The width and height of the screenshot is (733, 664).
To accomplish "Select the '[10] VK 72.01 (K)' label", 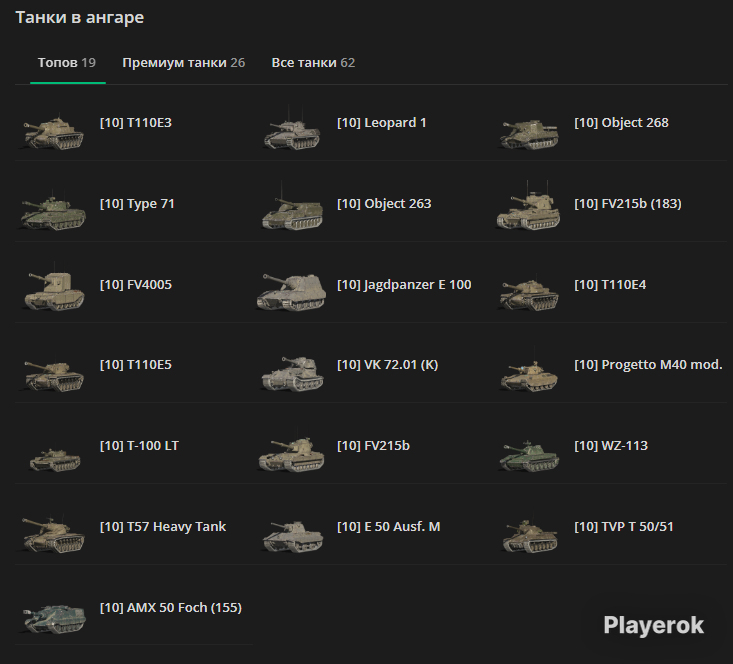I will [388, 365].
